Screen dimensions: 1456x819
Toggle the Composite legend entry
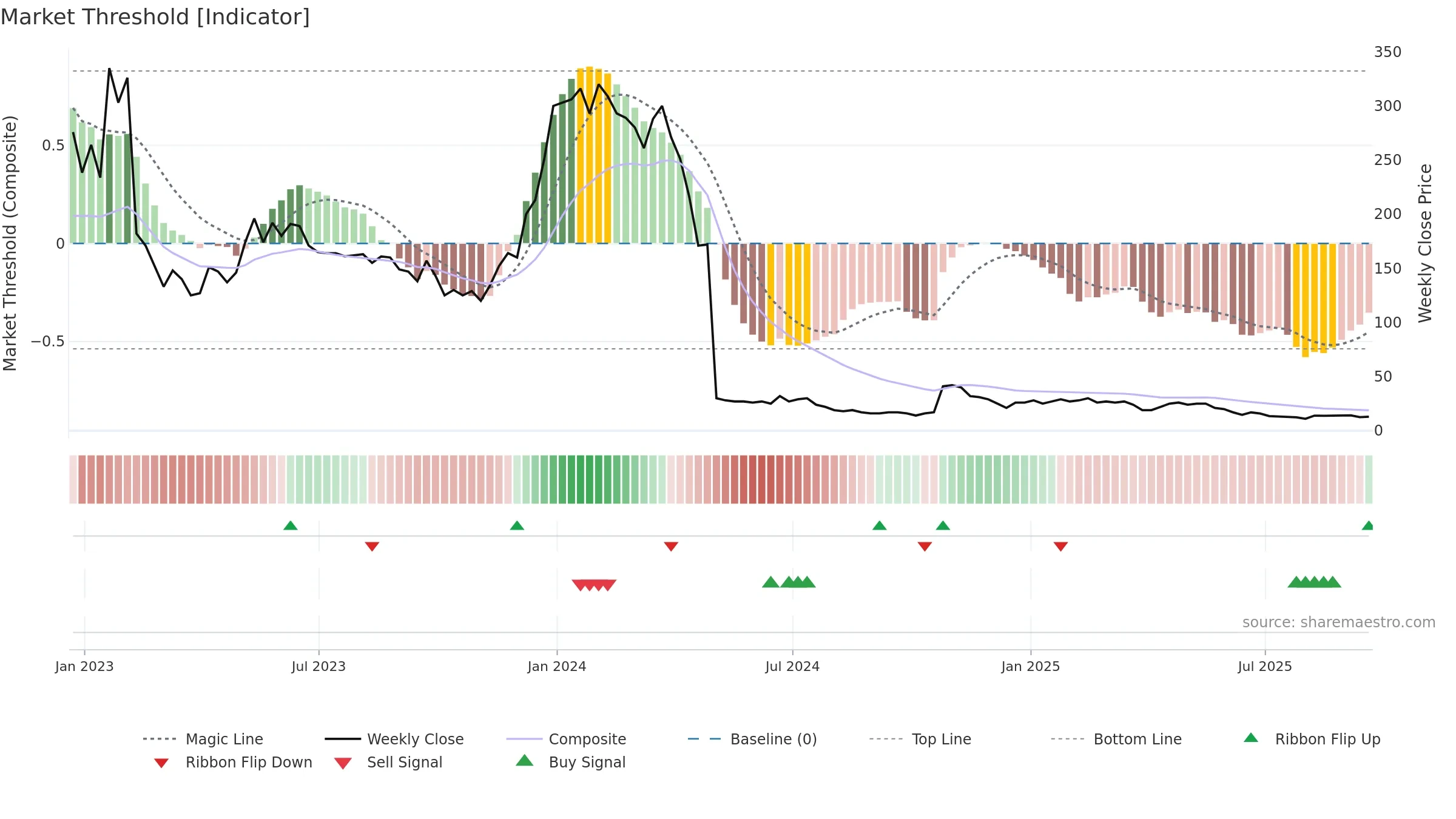566,739
